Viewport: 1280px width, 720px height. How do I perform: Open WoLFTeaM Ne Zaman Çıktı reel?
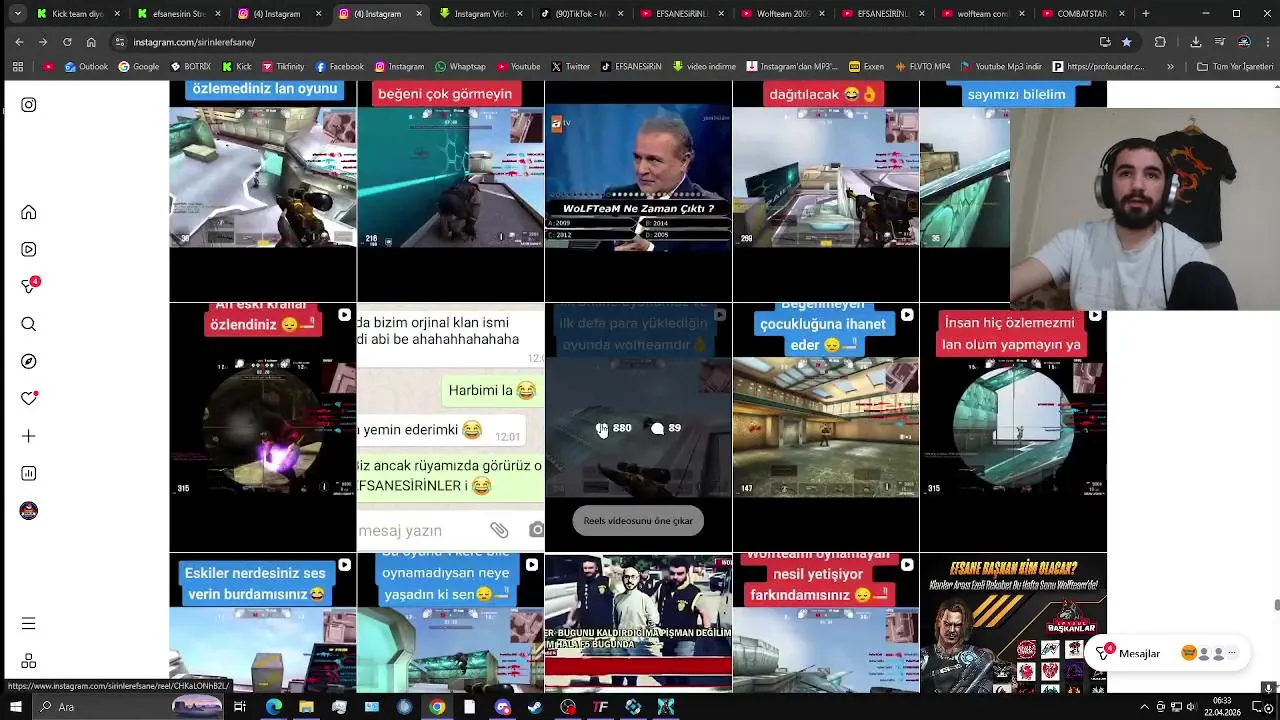[x=638, y=190]
